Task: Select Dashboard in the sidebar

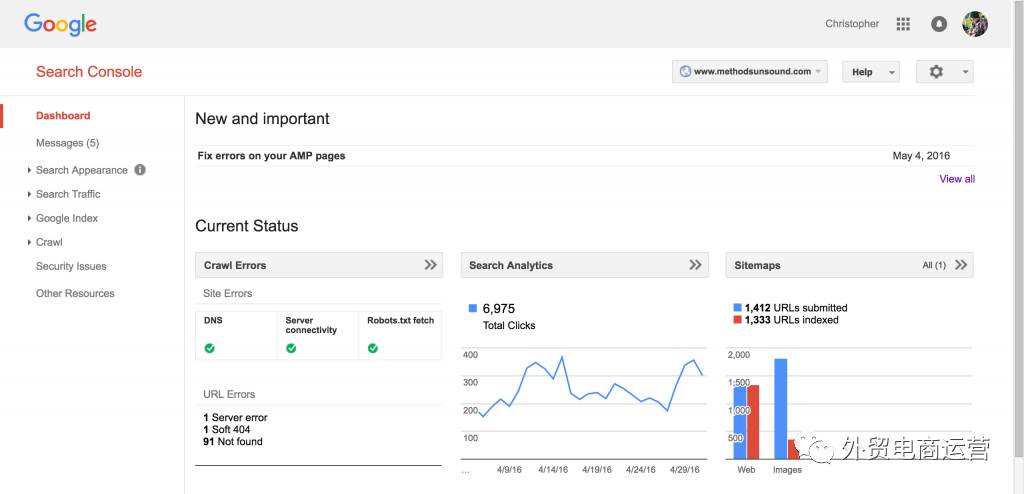Action: pos(63,116)
